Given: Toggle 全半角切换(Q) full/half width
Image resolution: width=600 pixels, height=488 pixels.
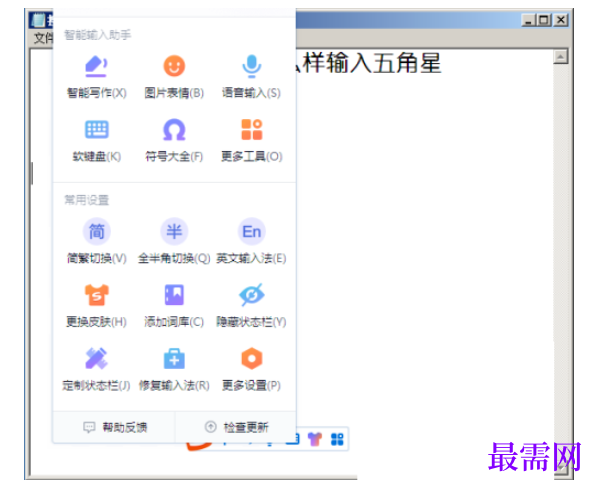Looking at the screenshot, I should [174, 242].
